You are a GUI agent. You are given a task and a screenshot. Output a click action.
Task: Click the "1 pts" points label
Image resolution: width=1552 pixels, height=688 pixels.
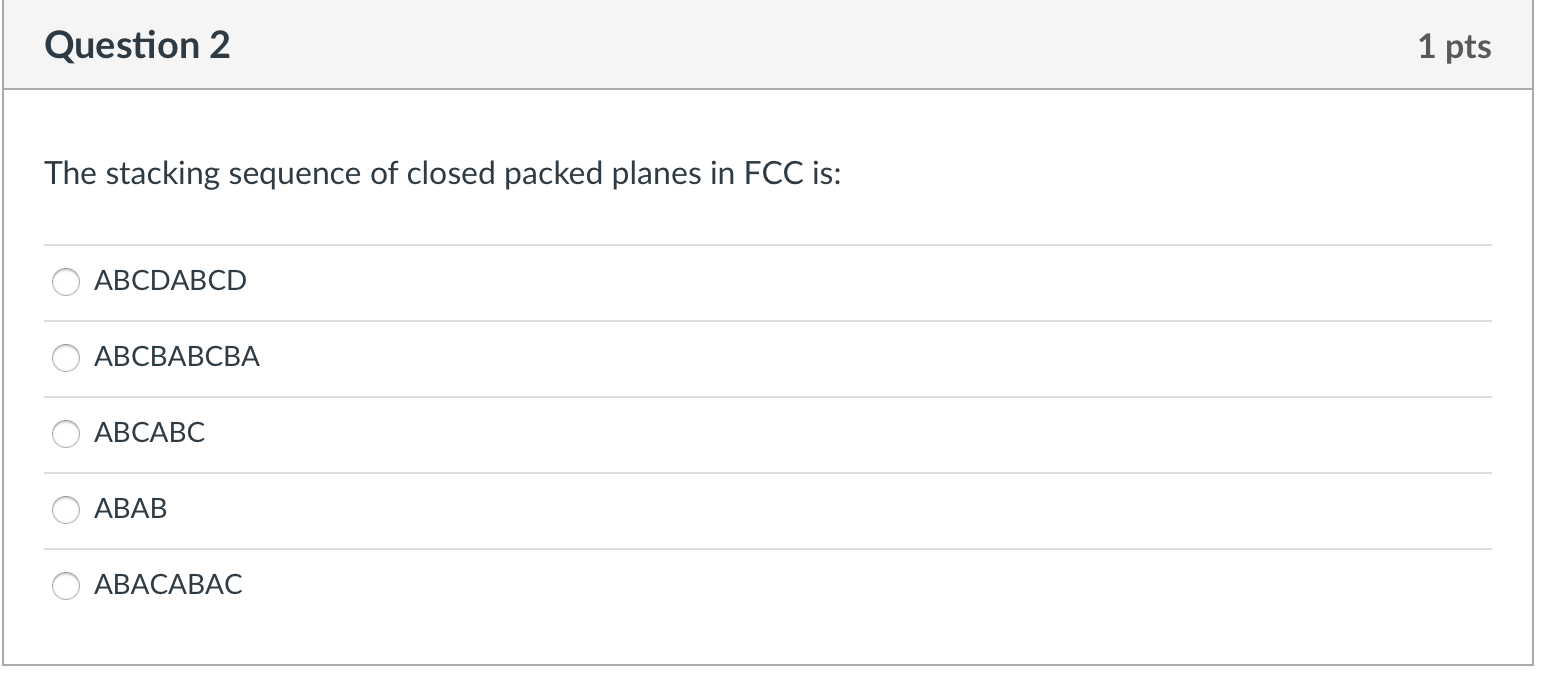(1454, 47)
